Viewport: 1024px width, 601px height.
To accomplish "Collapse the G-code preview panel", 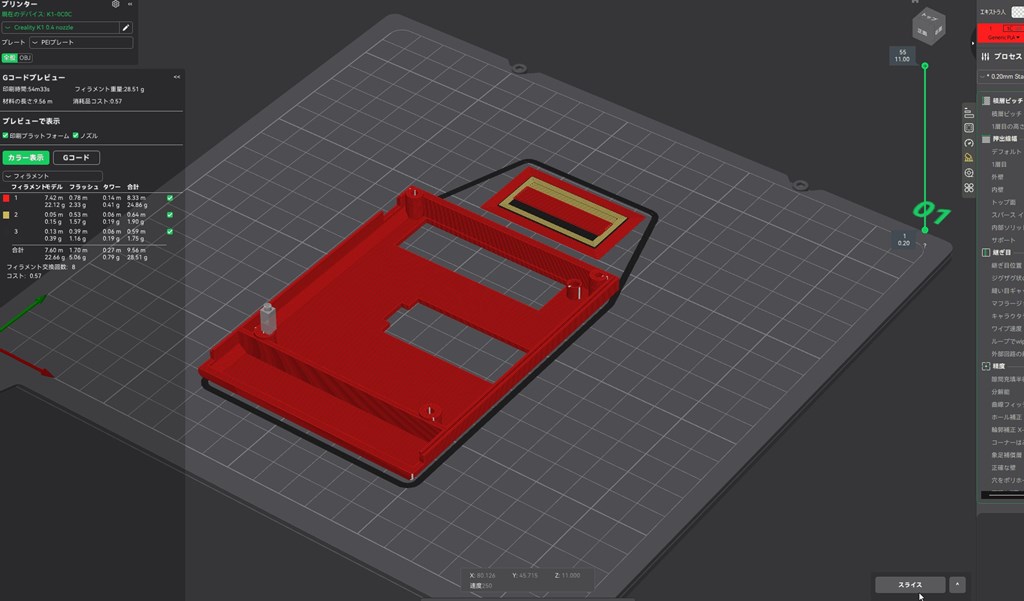I will click(x=177, y=77).
